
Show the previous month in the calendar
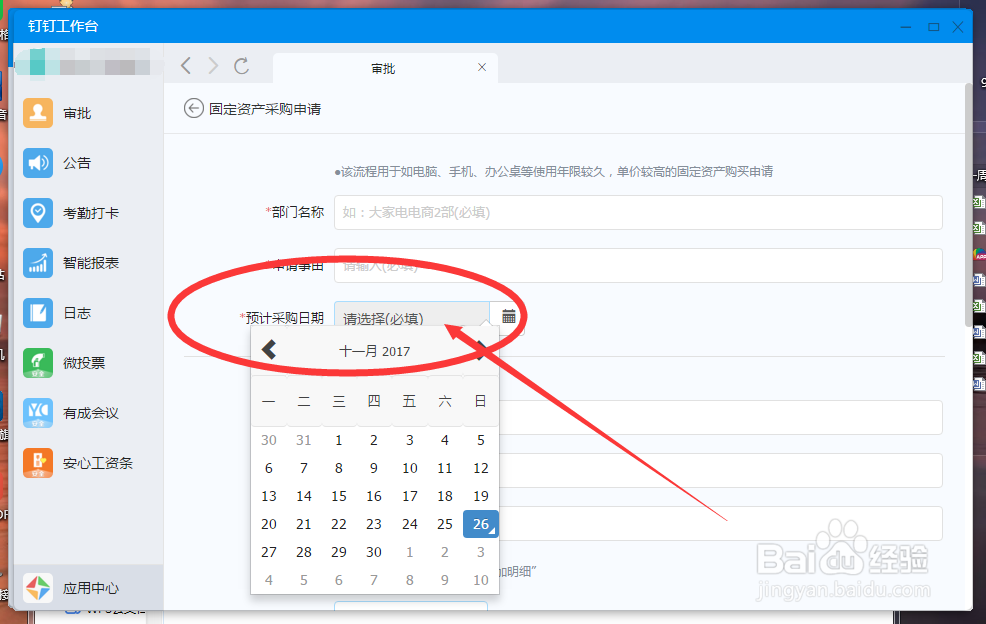(268, 349)
